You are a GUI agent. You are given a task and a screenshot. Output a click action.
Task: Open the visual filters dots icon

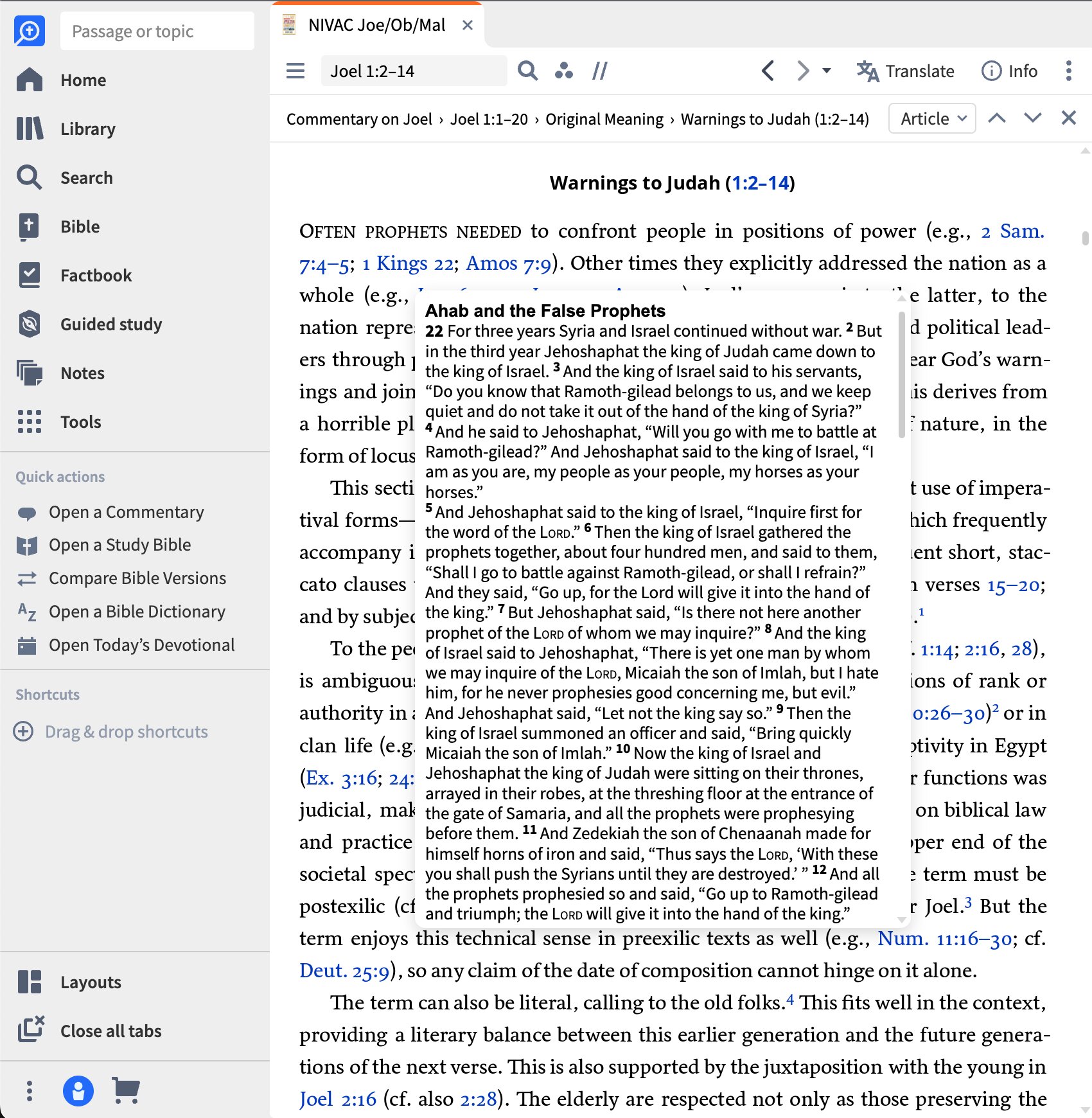click(563, 71)
